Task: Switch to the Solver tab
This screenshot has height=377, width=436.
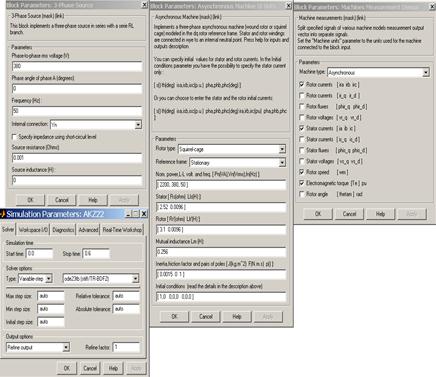Action: pos(8,229)
